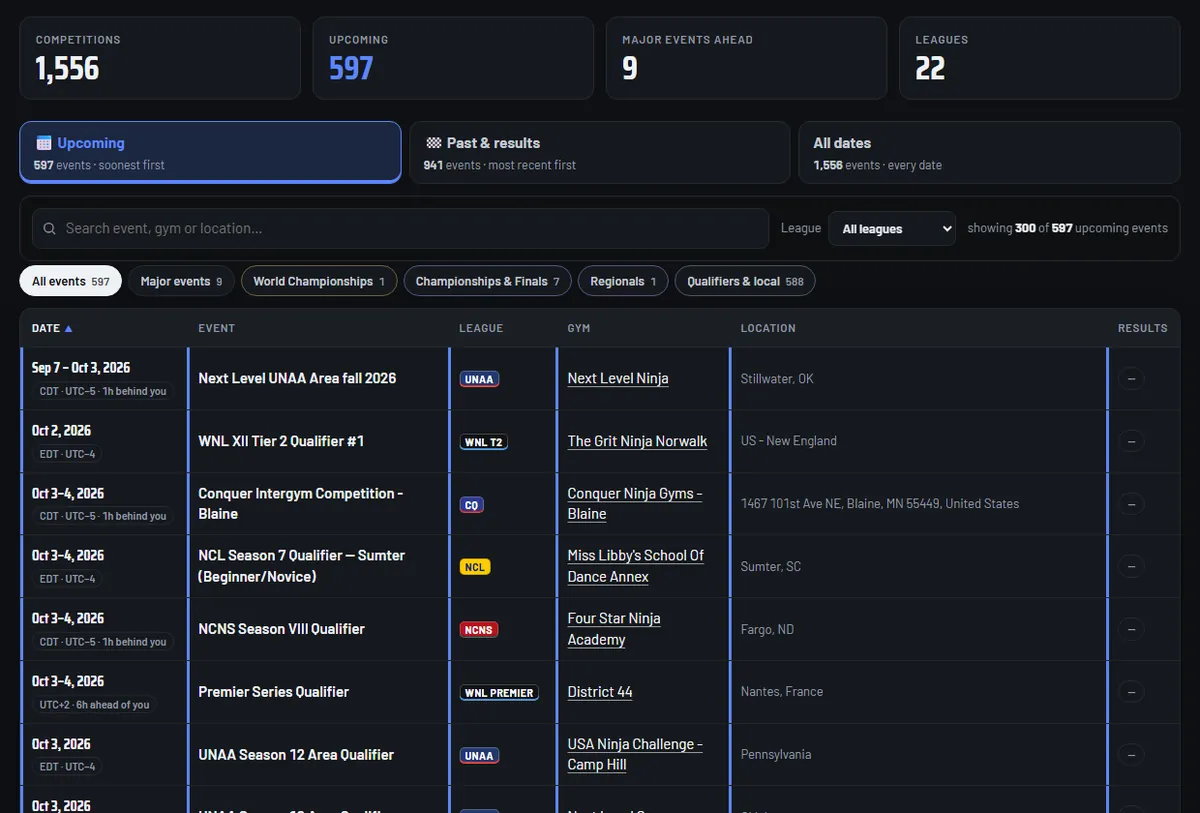Click the UNAA badge for Next Level UNAA Area

pyautogui.click(x=479, y=379)
